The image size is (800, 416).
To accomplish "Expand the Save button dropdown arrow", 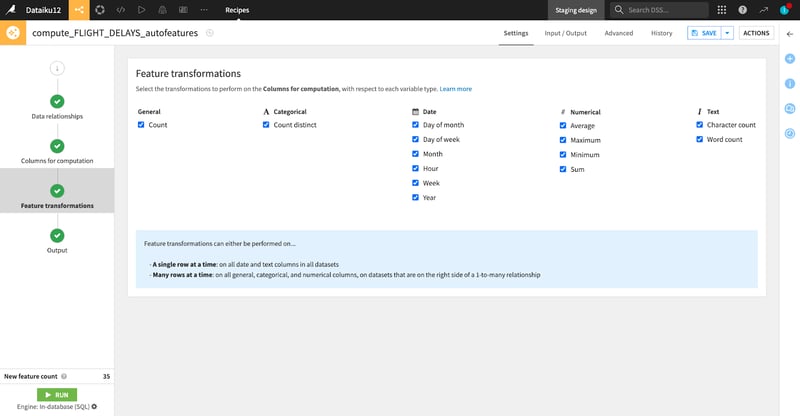I will (727, 33).
